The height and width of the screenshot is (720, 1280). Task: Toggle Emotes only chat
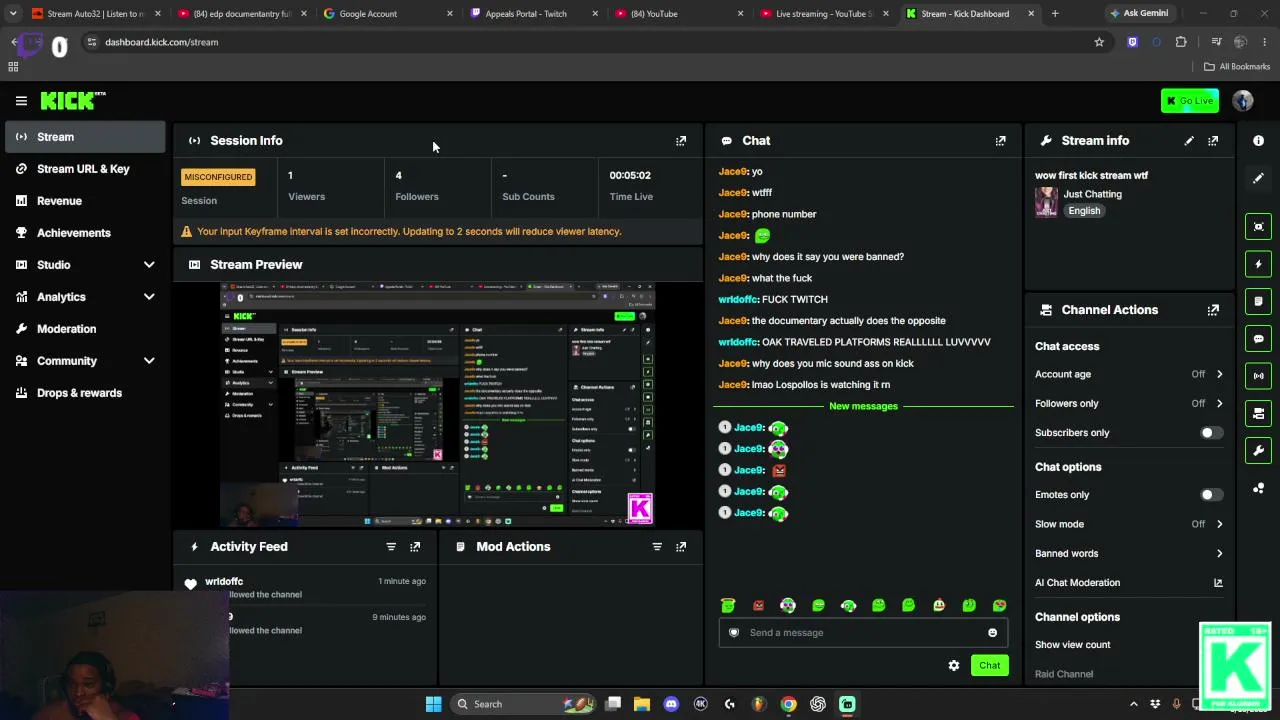click(x=1211, y=495)
